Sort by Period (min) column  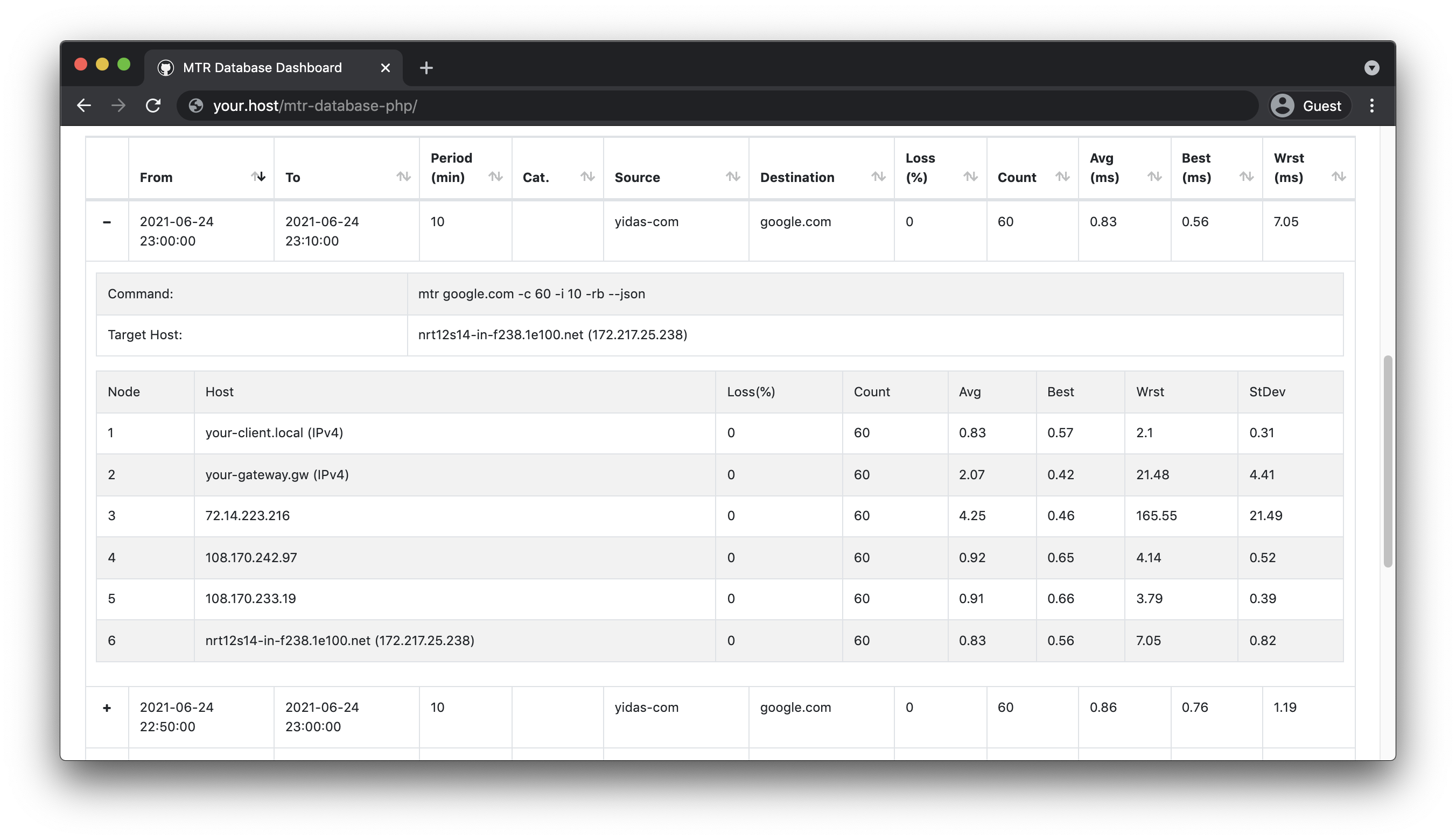click(x=495, y=177)
